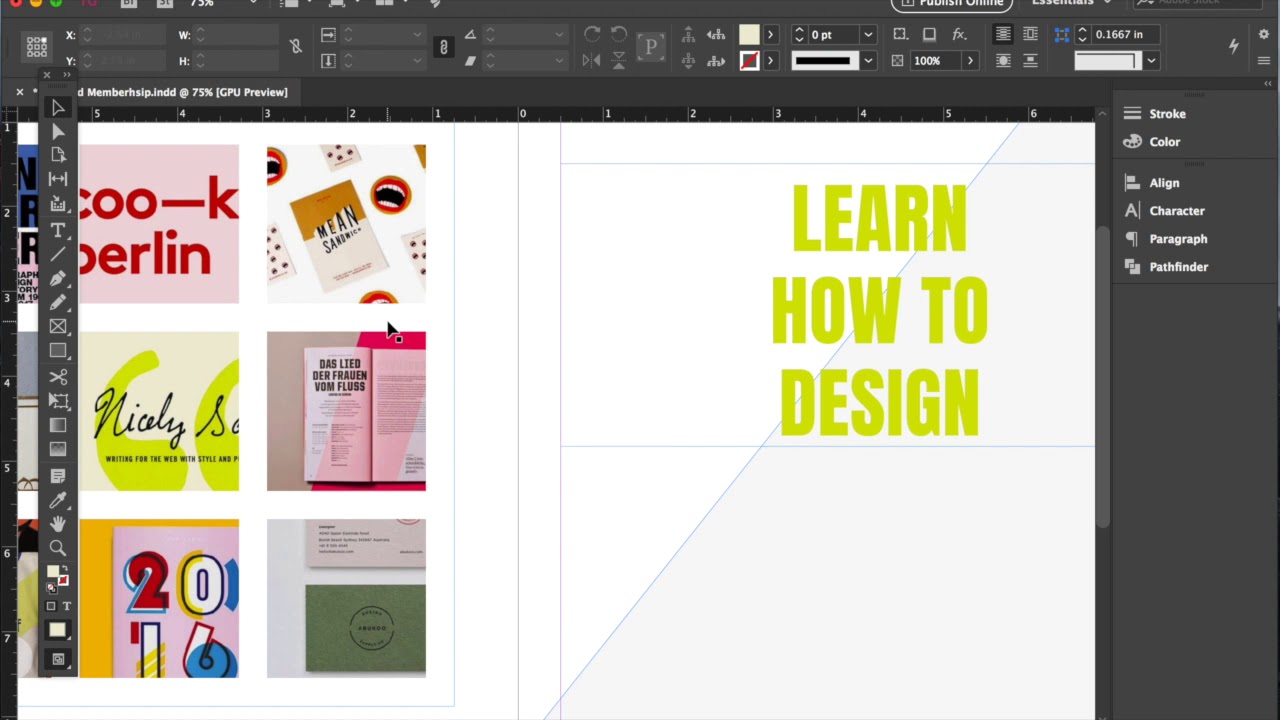Flip horizontal in control bar

pos(592,61)
